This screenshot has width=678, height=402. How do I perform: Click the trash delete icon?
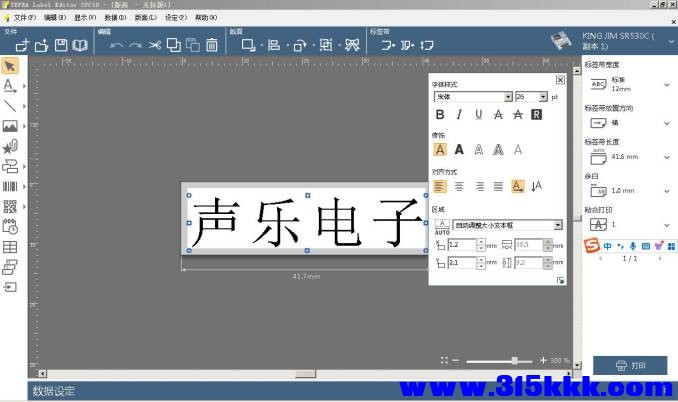click(x=212, y=45)
